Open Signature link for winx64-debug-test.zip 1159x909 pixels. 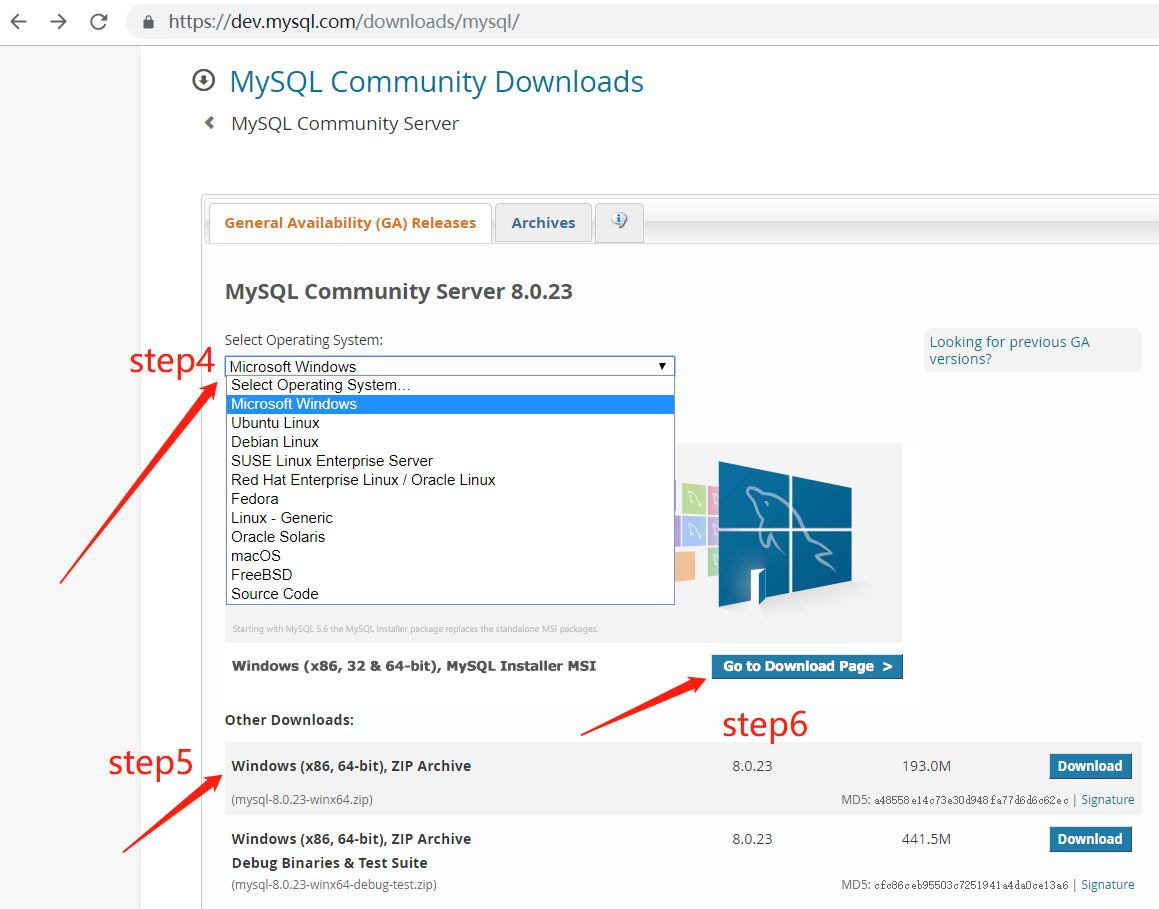(1107, 885)
